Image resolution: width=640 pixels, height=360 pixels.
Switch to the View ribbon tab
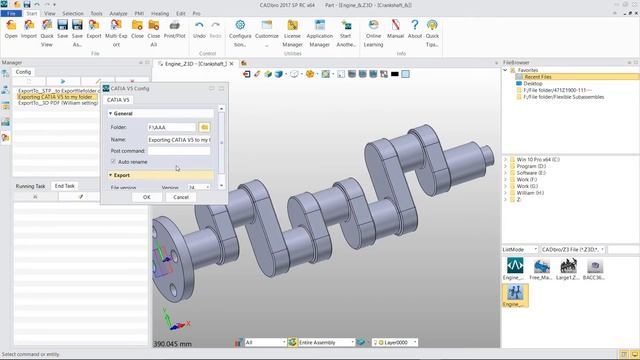(50, 13)
